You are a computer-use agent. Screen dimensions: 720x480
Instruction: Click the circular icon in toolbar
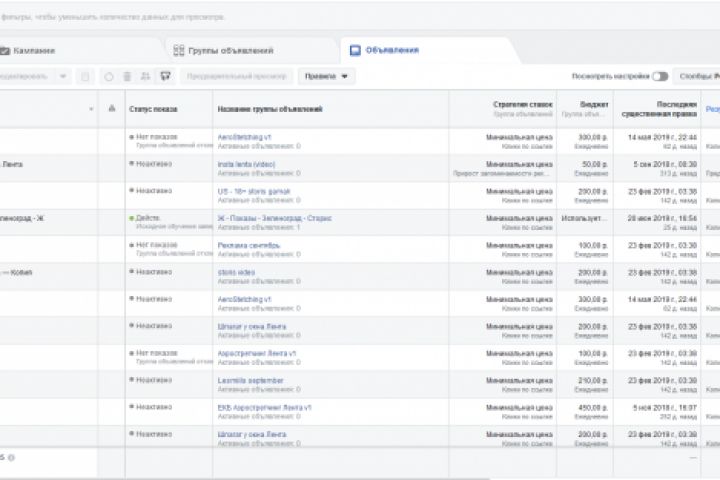[109, 76]
